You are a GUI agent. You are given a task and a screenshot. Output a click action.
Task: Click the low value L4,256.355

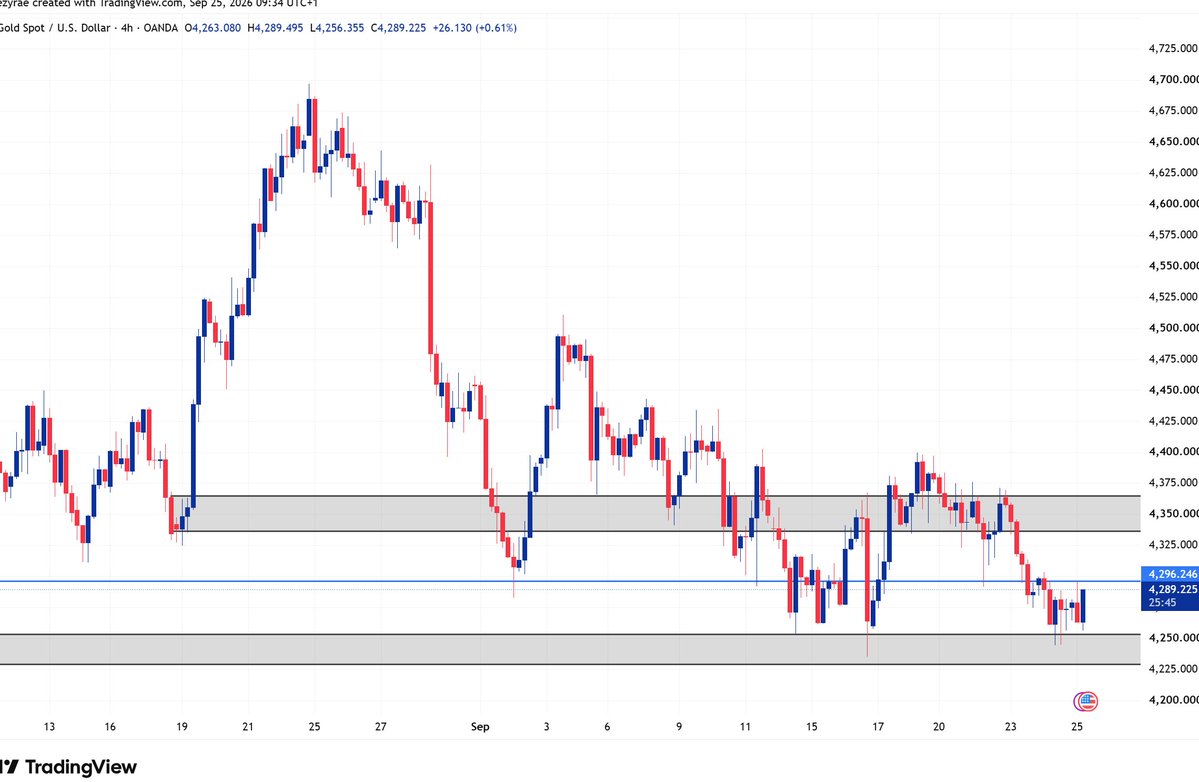pos(337,28)
